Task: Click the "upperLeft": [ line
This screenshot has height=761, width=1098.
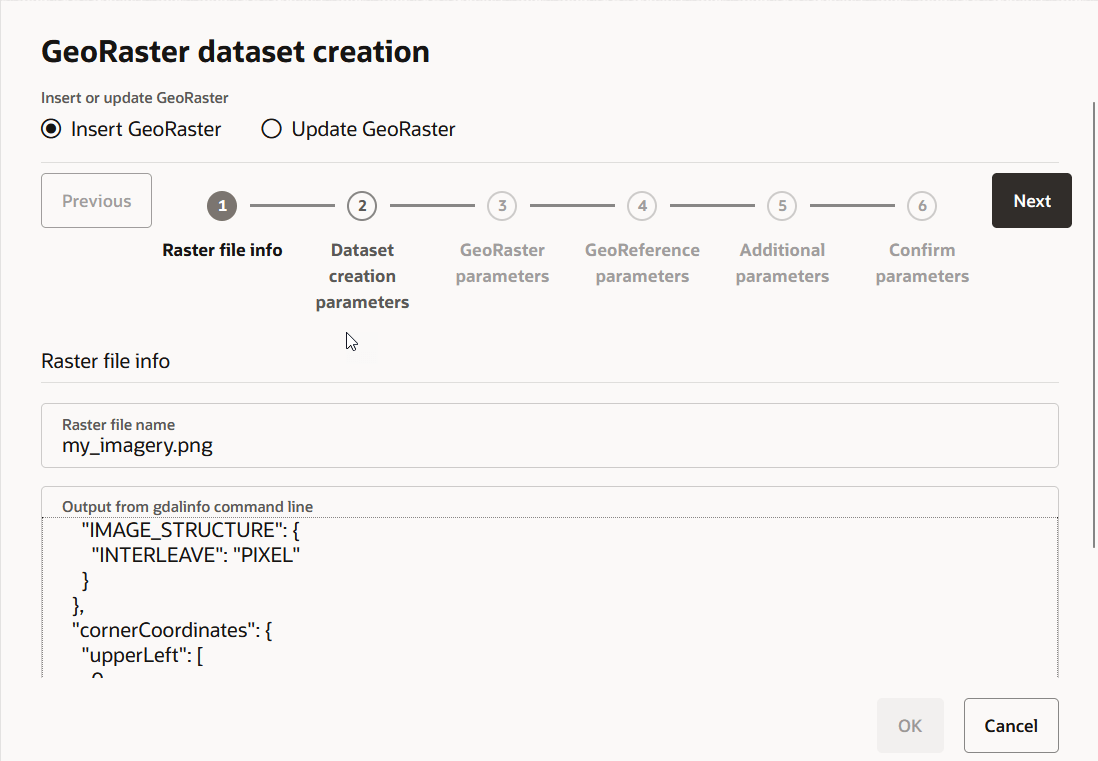Action: (142, 655)
